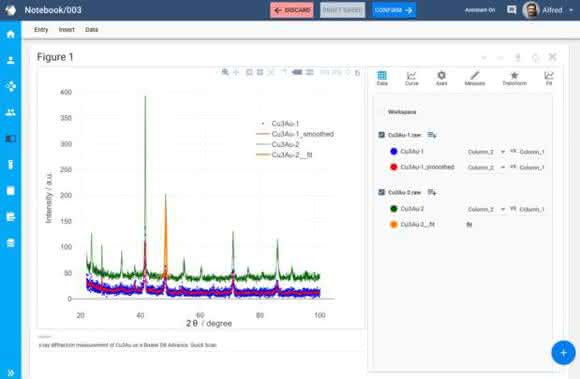
Task: Expand the sidebar with the double chevron
Action: [11, 373]
